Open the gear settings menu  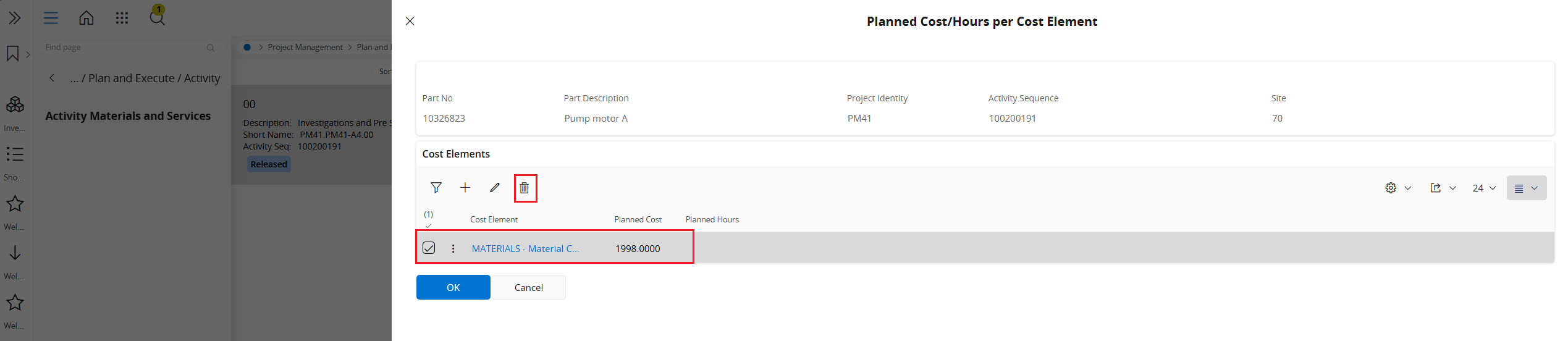pyautogui.click(x=1398, y=188)
